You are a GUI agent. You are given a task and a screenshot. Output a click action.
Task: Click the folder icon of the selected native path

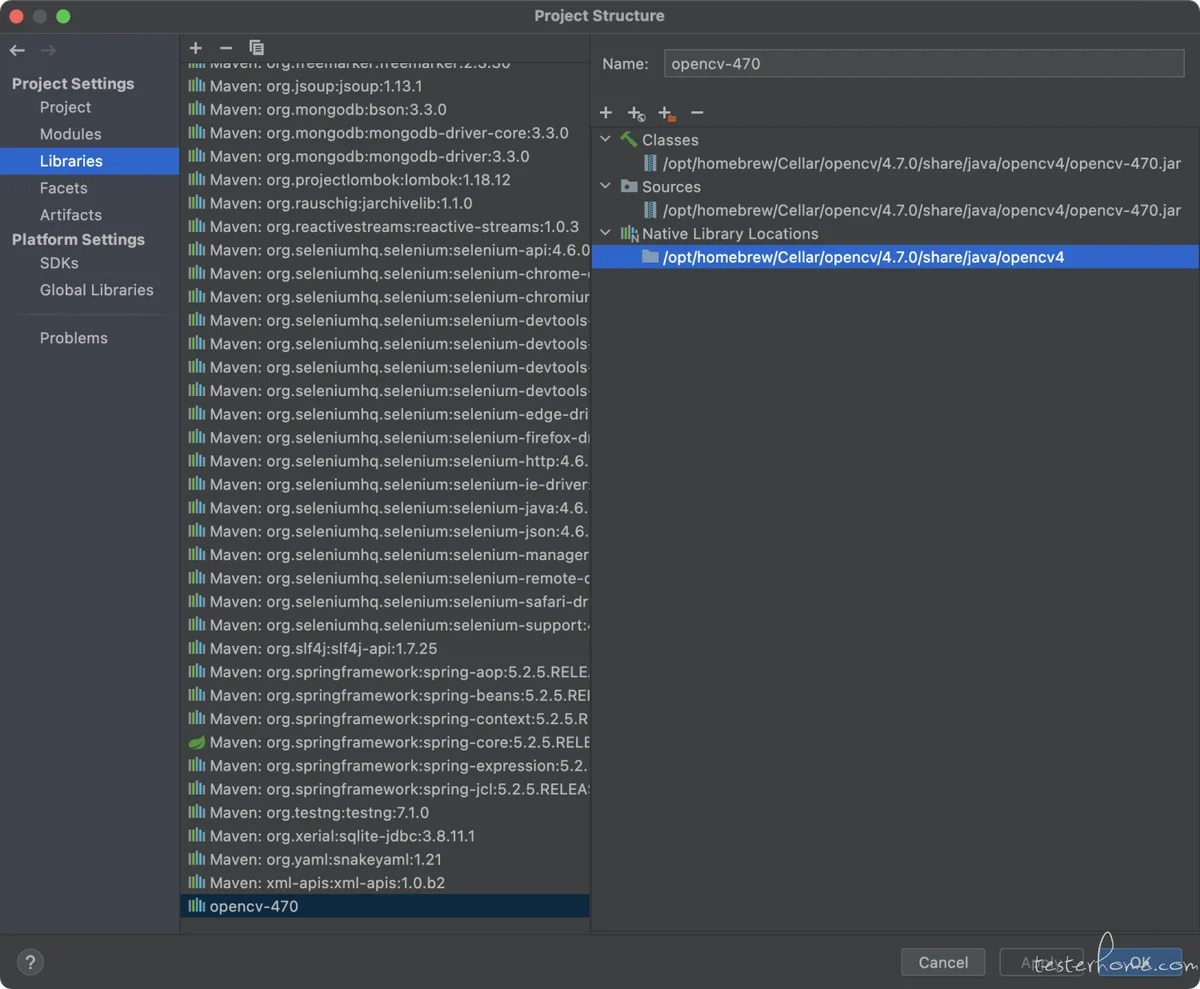tap(651, 257)
